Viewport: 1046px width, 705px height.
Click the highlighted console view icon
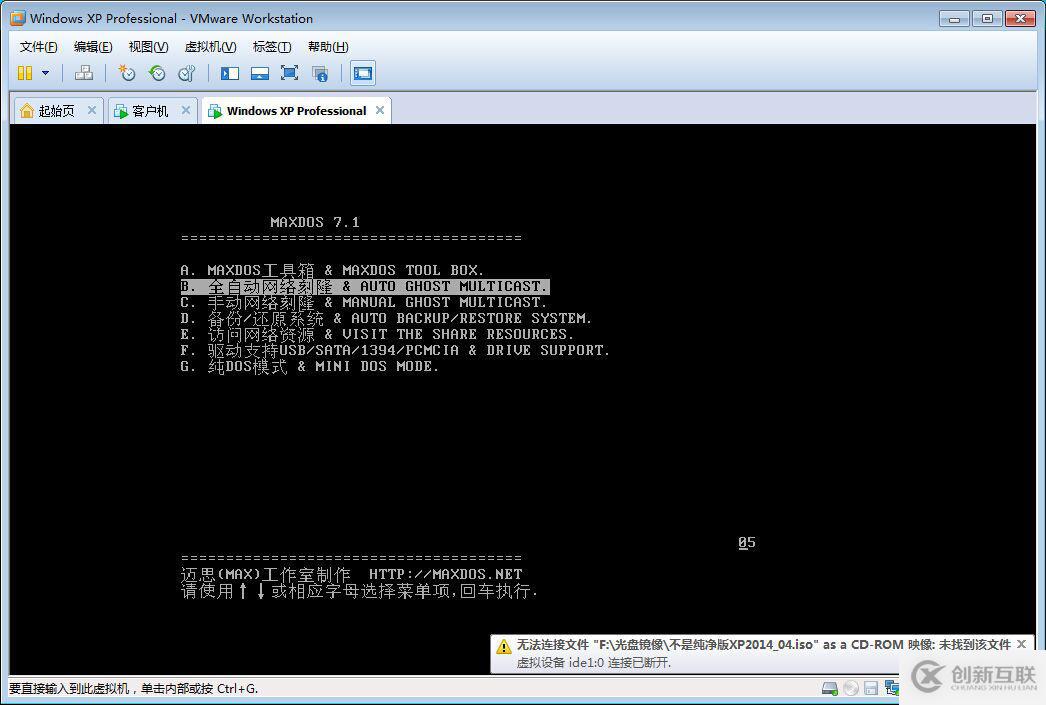[x=363, y=73]
